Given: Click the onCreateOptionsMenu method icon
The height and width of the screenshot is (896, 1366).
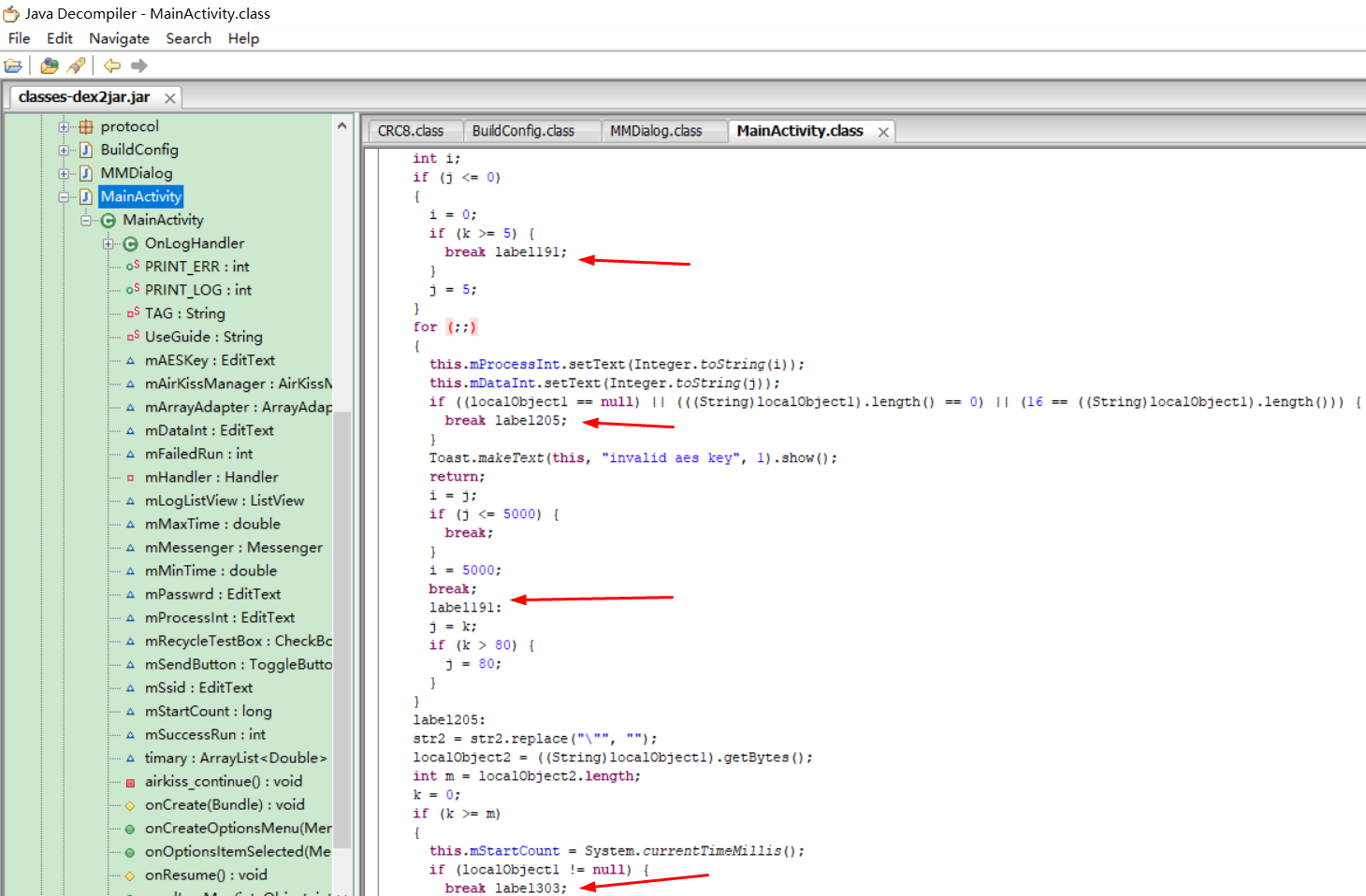Looking at the screenshot, I should click(x=130, y=829).
